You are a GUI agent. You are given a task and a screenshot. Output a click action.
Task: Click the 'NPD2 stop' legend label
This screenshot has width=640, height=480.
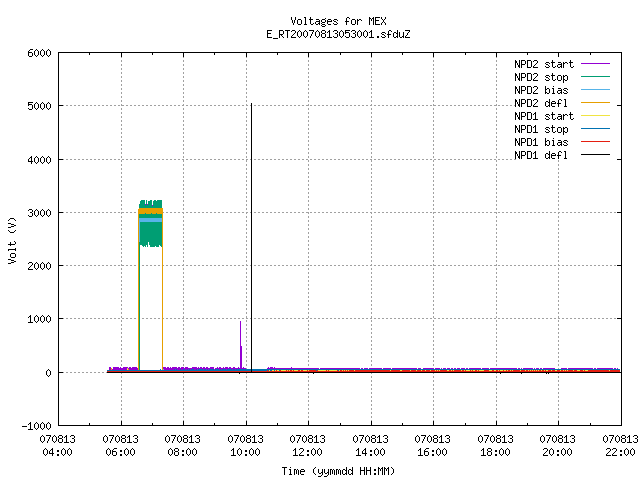(x=541, y=77)
